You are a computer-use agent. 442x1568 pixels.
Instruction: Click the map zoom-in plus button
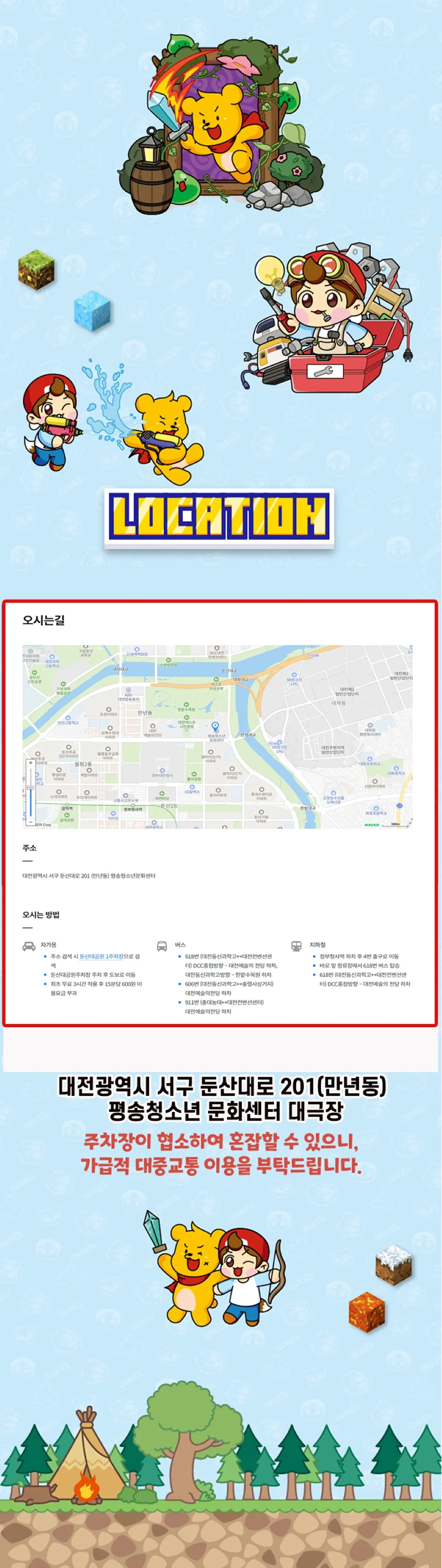pos(31,762)
